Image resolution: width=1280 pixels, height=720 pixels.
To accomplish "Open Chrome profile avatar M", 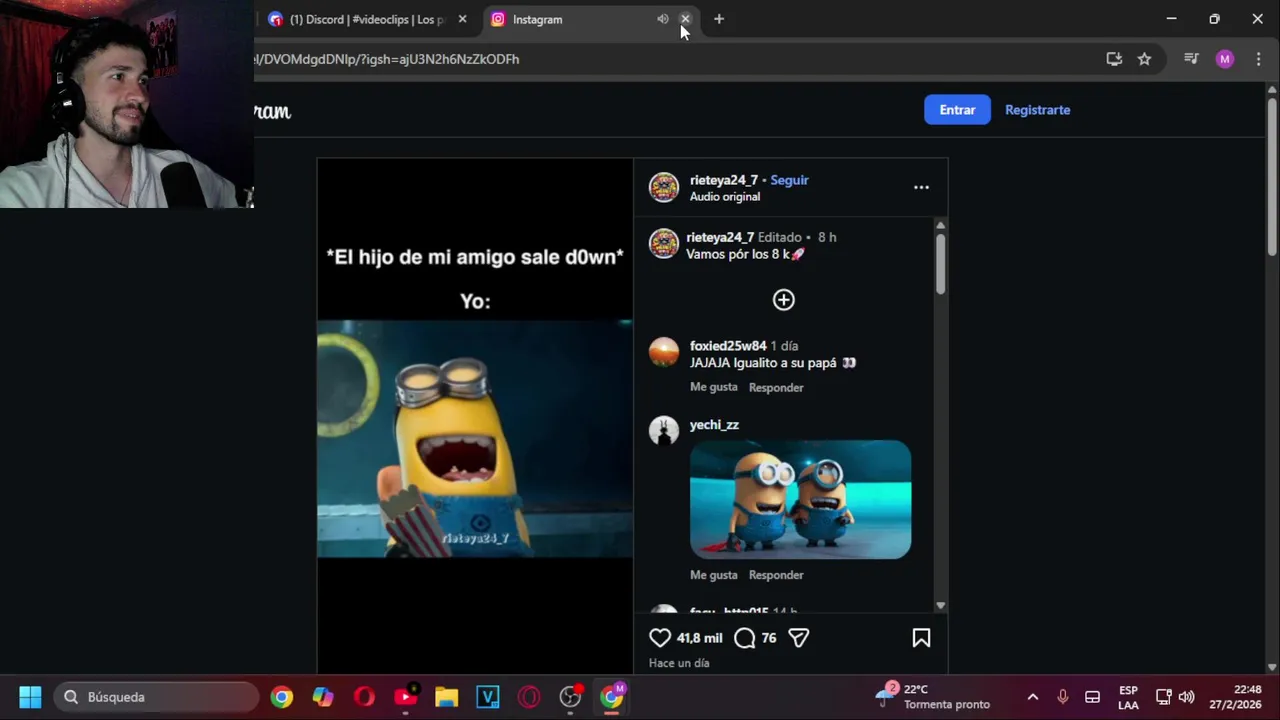I will pyautogui.click(x=1225, y=59).
